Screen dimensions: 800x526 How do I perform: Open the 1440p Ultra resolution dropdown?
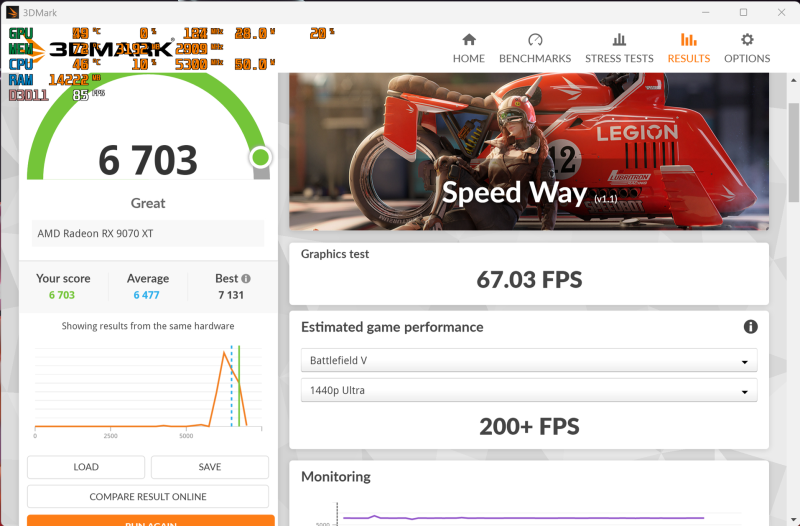click(x=529, y=390)
